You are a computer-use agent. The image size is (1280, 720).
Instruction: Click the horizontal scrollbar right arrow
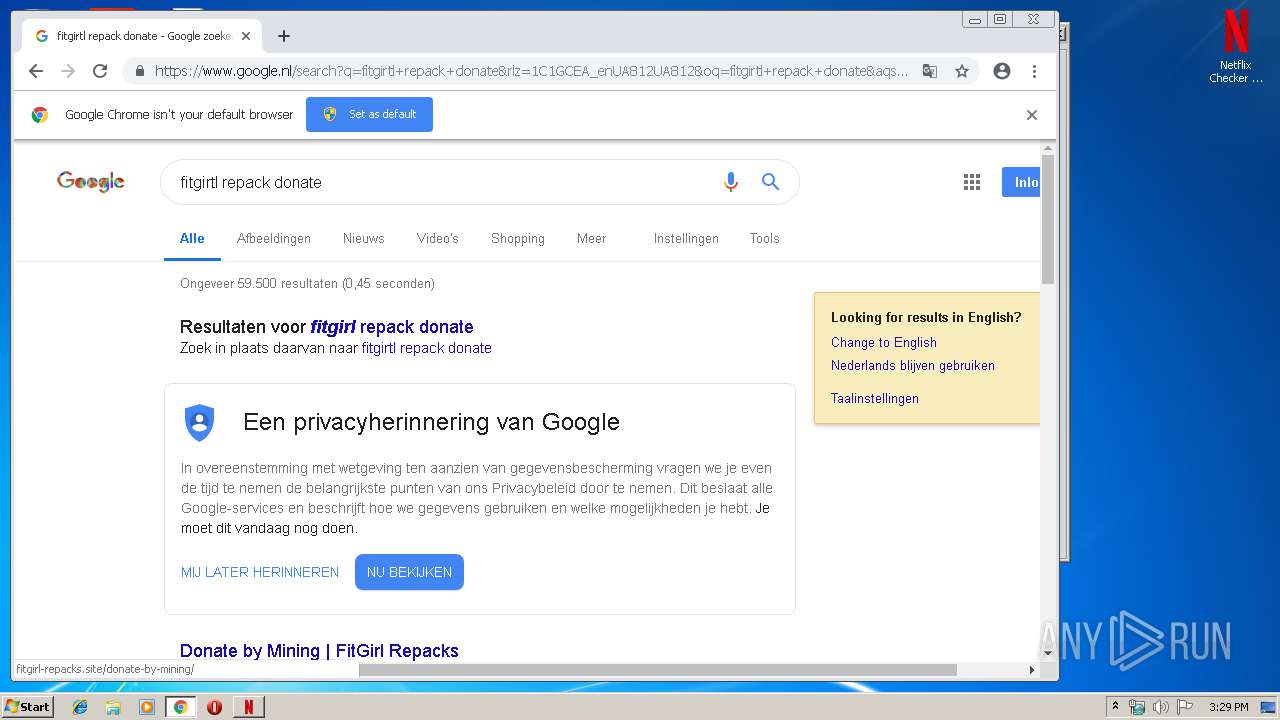click(1032, 669)
